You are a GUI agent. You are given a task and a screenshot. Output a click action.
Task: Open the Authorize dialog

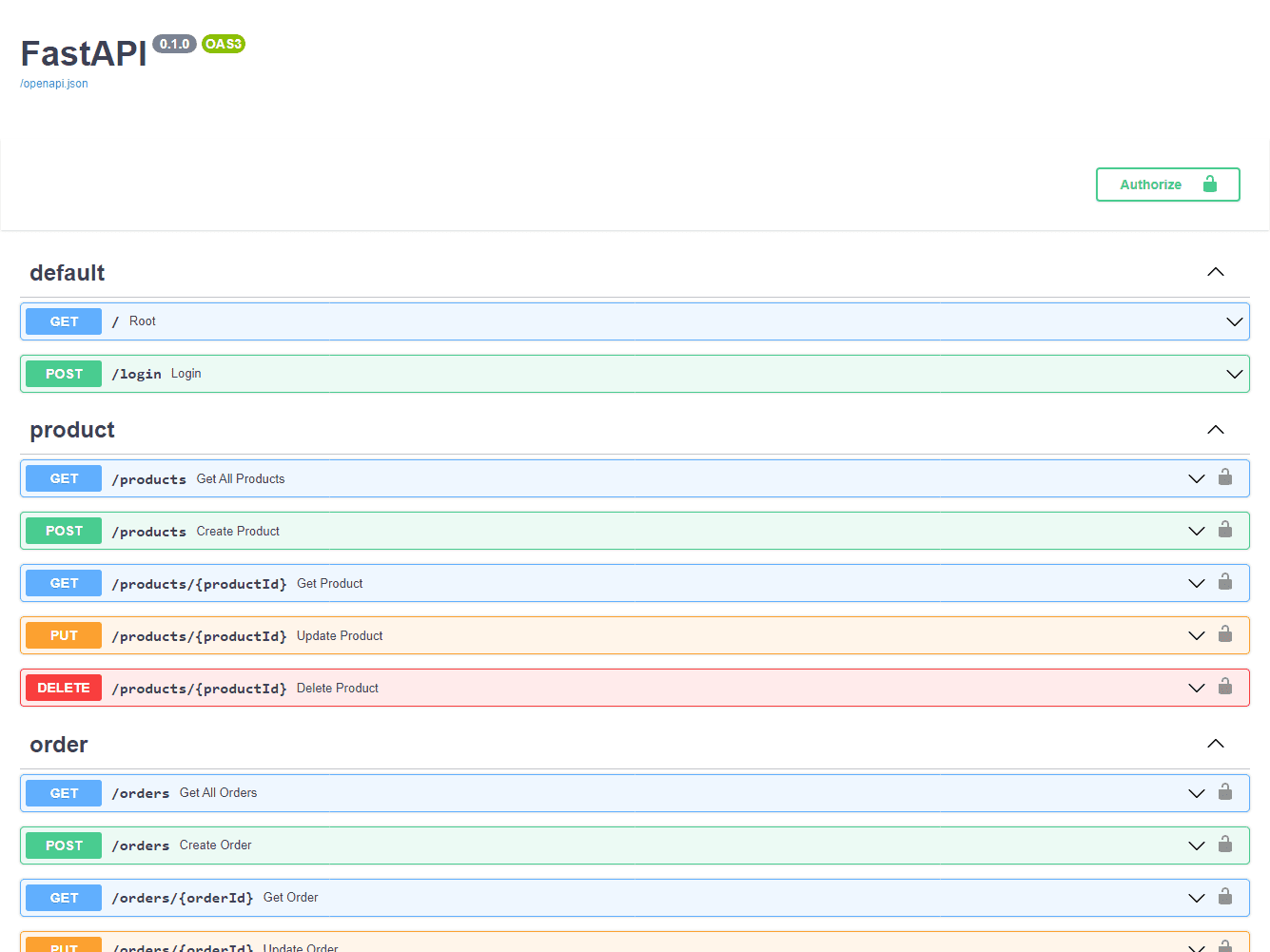click(x=1167, y=185)
